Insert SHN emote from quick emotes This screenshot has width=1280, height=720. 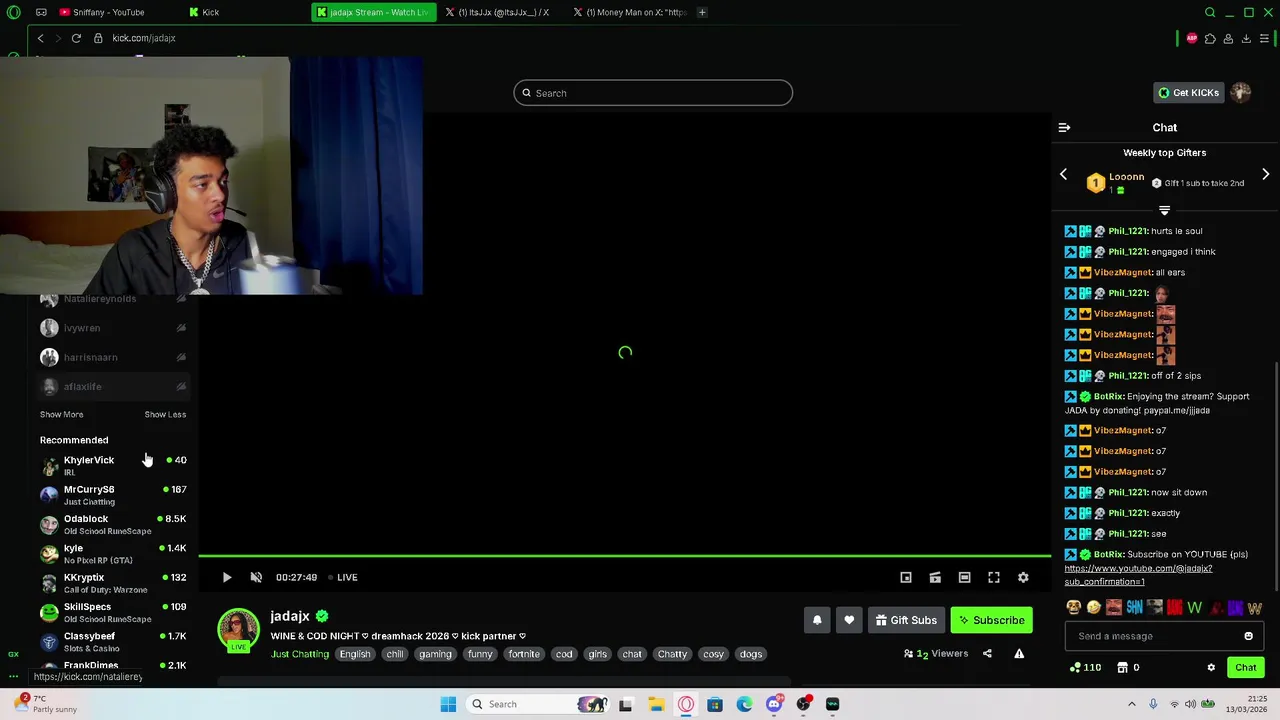(1134, 607)
